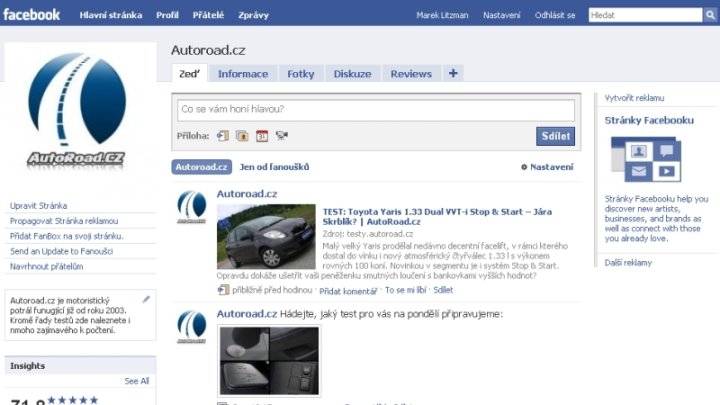Open the Informace tab
720x405 pixels.
(243, 74)
